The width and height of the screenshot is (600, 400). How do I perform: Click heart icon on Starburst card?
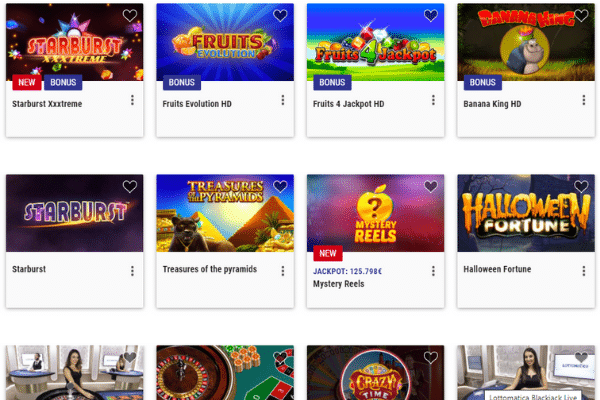[130, 186]
